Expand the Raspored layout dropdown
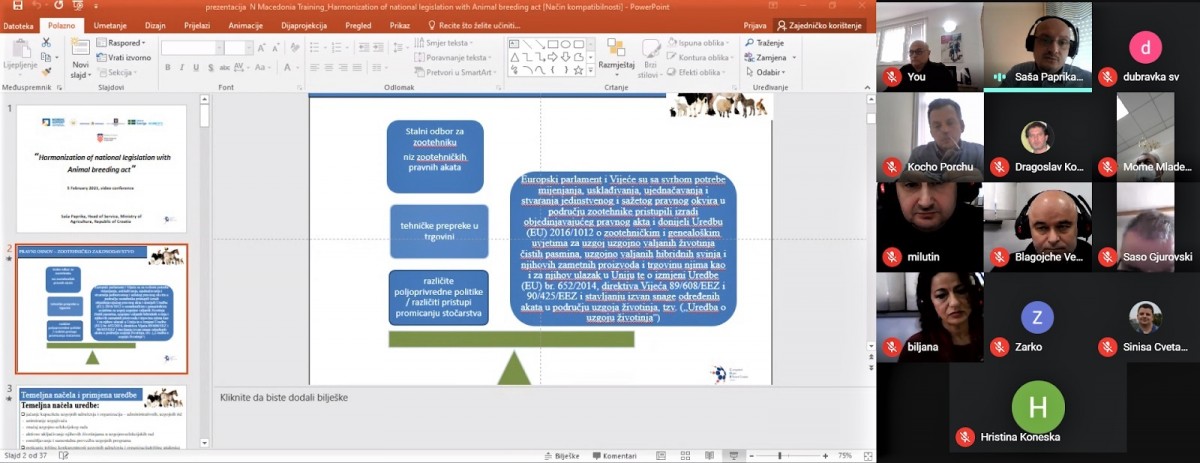1200x463 pixels. click(x=122, y=44)
